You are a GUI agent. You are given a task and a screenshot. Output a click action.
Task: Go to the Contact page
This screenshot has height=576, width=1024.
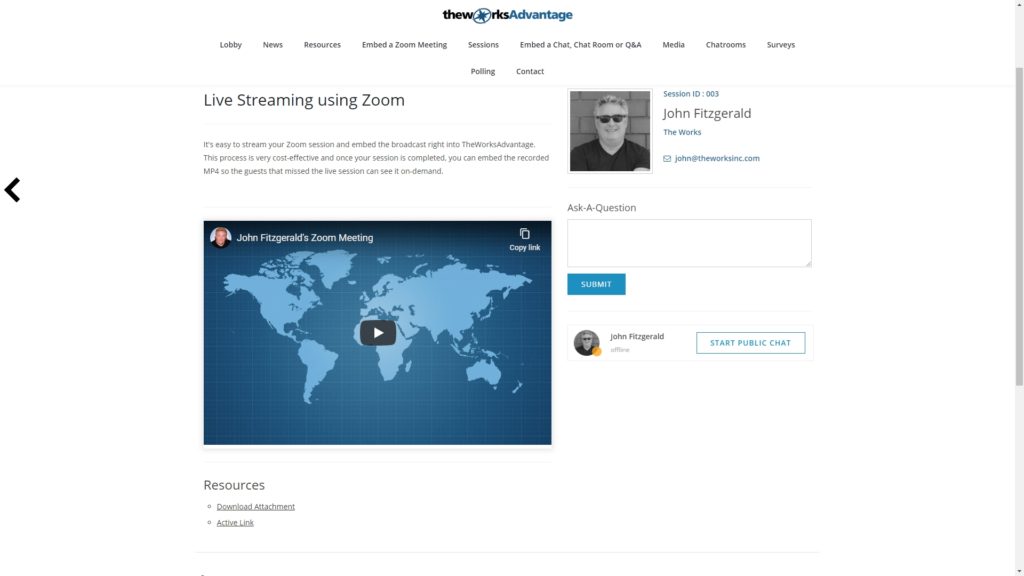coord(530,71)
